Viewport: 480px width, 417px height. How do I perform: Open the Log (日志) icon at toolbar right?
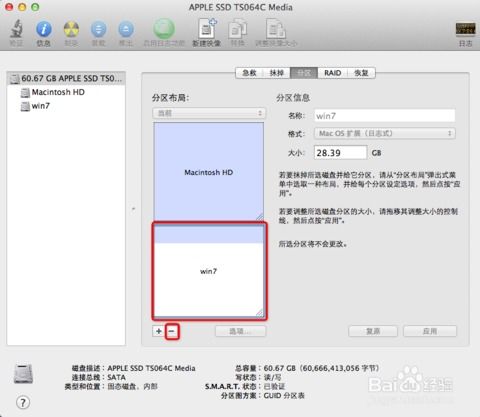pyautogui.click(x=465, y=29)
